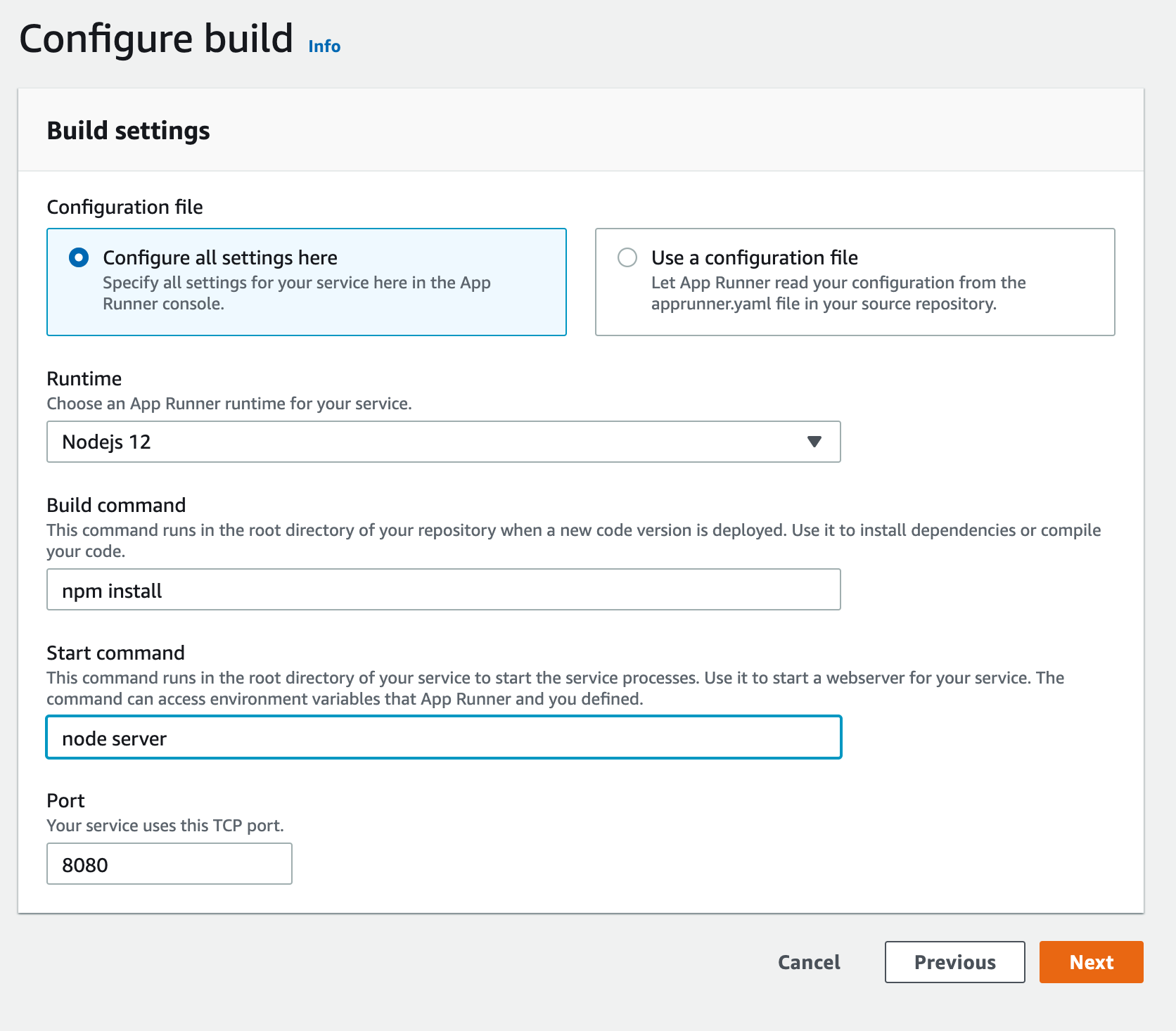This screenshot has width=1176, height=1031.
Task: Click the Build settings panel heading
Action: tap(128, 132)
